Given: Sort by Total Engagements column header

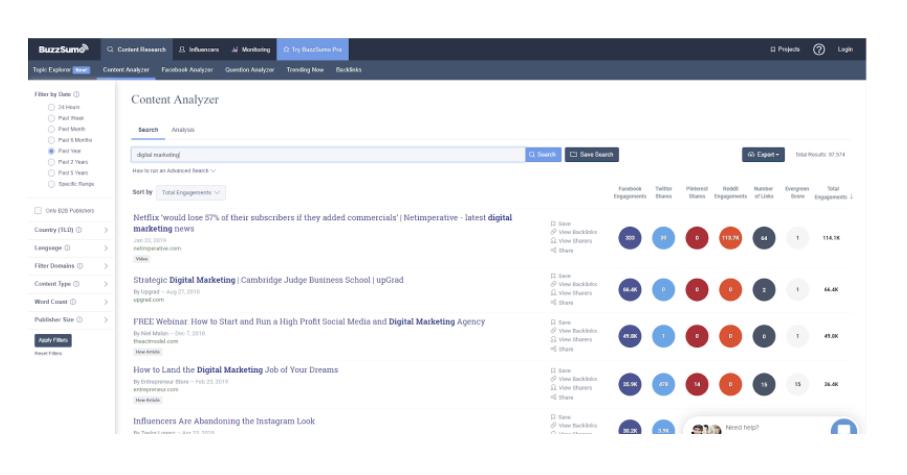Looking at the screenshot, I should click(x=833, y=193).
